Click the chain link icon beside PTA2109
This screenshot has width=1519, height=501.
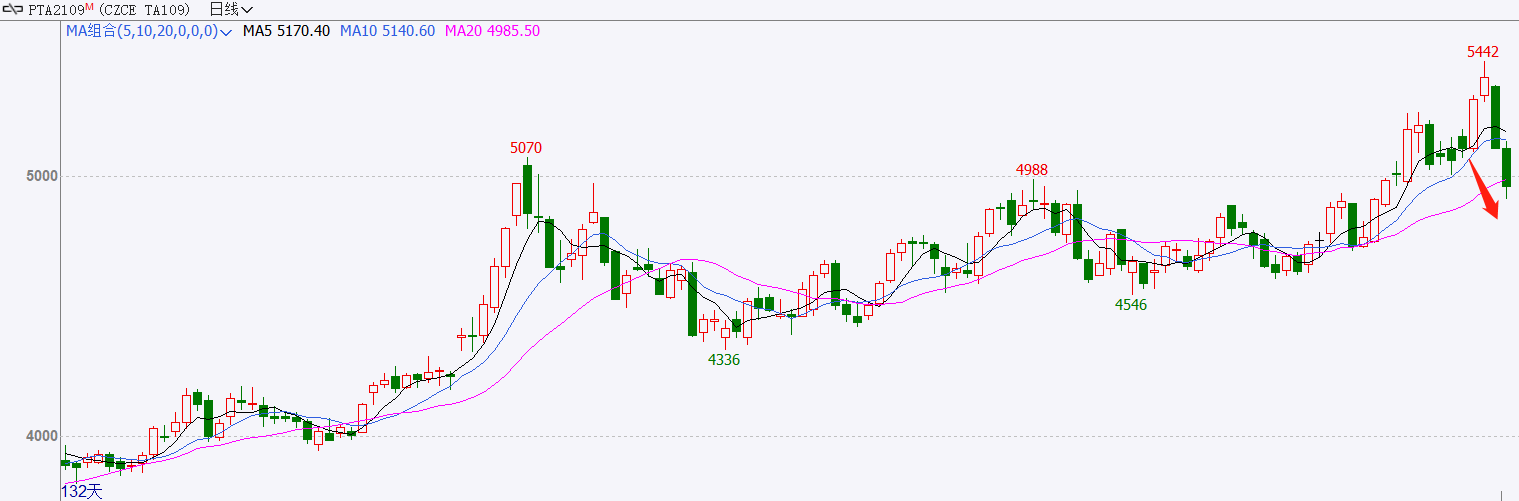click(x=12, y=9)
